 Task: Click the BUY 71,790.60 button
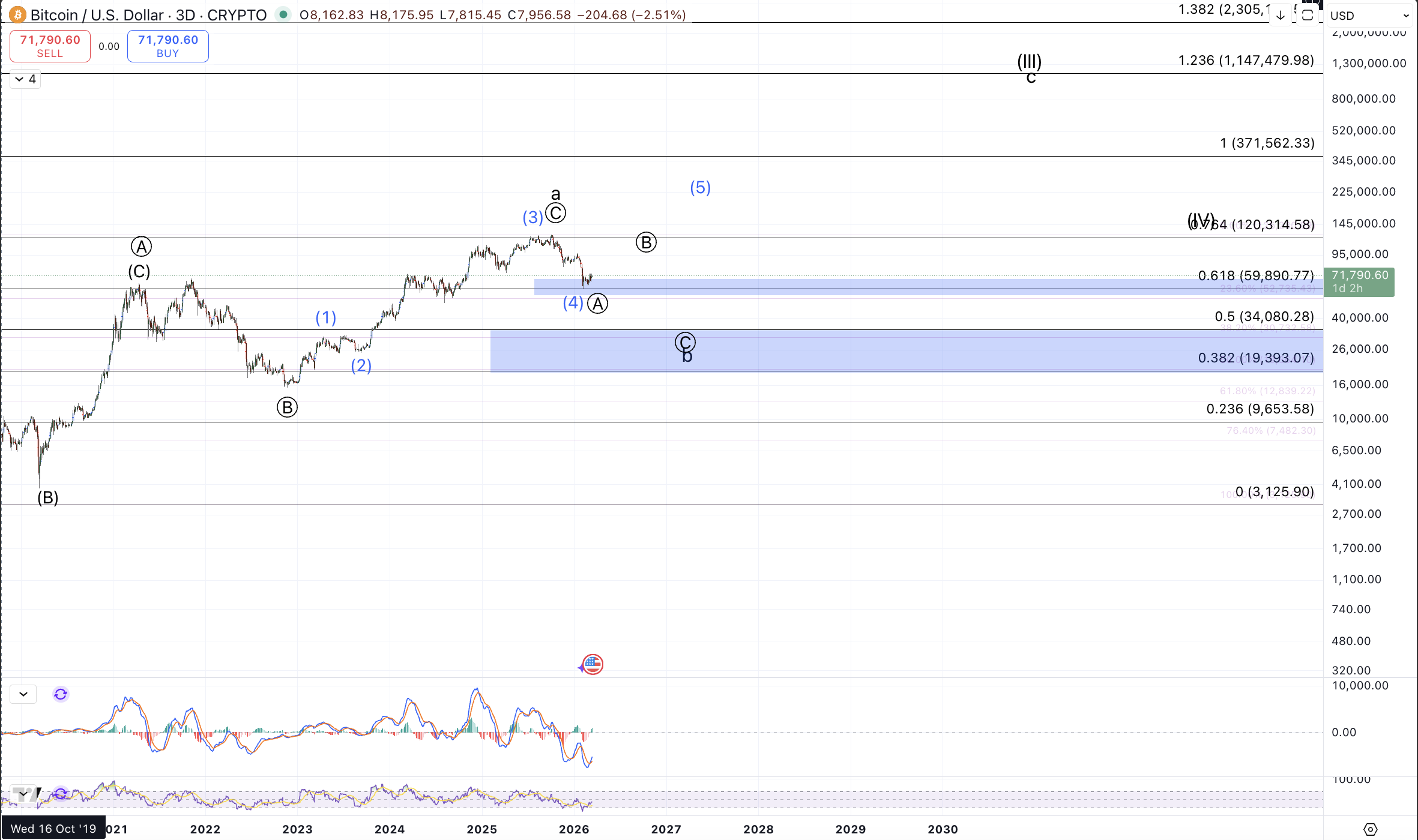167,46
